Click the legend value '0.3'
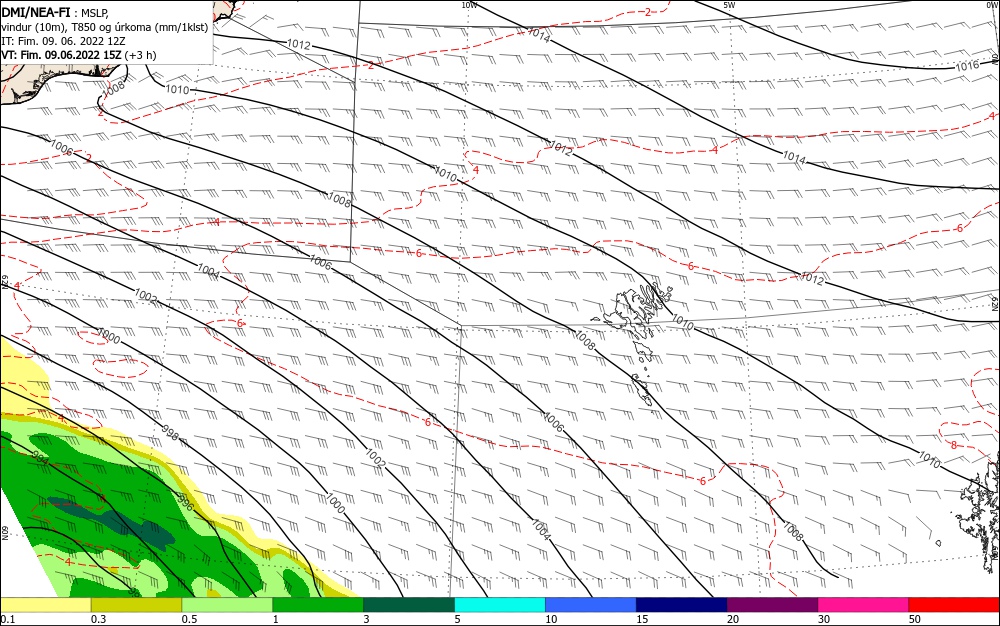The width and height of the screenshot is (1000, 626). [98, 619]
